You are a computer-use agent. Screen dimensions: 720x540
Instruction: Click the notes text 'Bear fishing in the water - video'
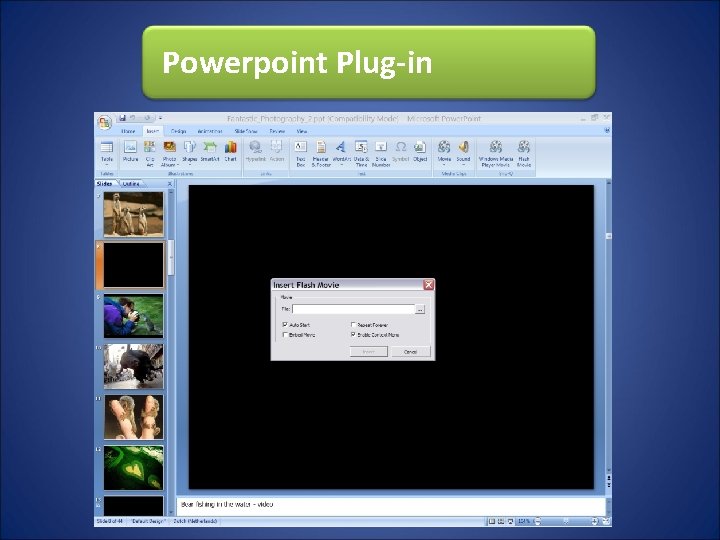click(227, 504)
